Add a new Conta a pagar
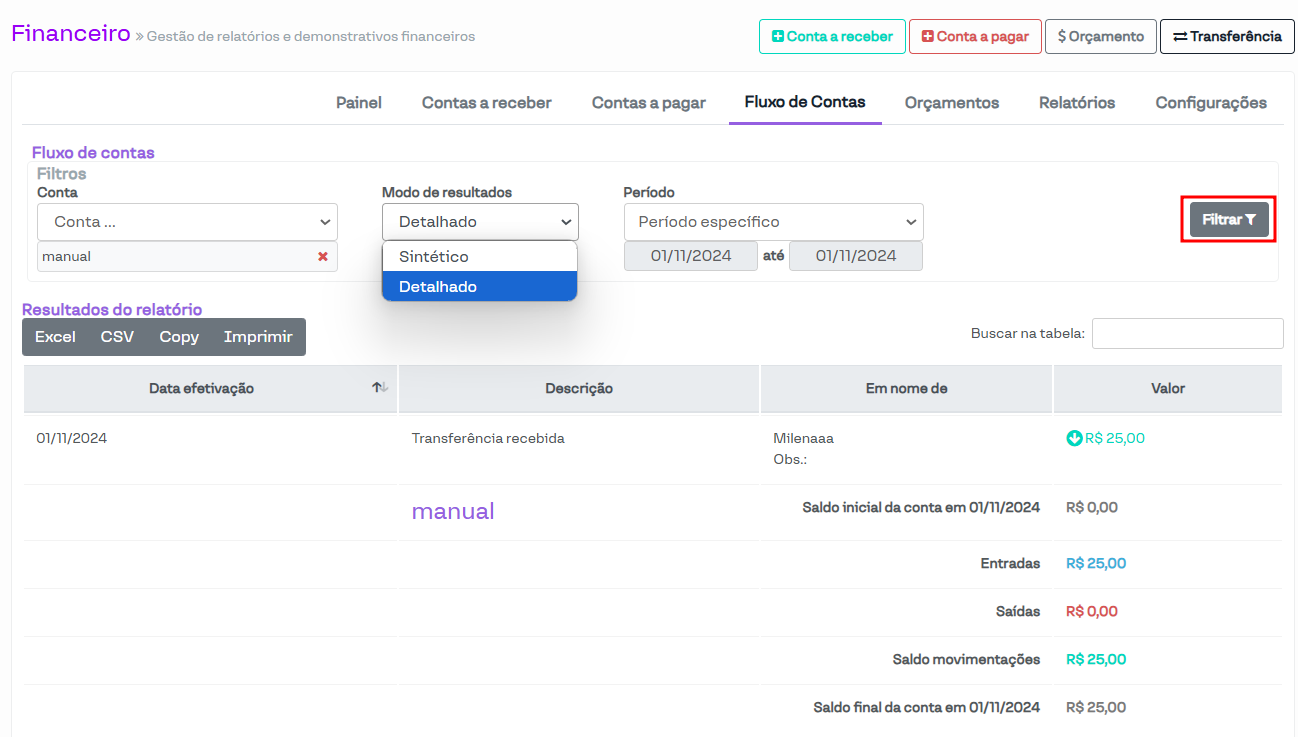Screen dimensions: 1298x737 [975, 36]
